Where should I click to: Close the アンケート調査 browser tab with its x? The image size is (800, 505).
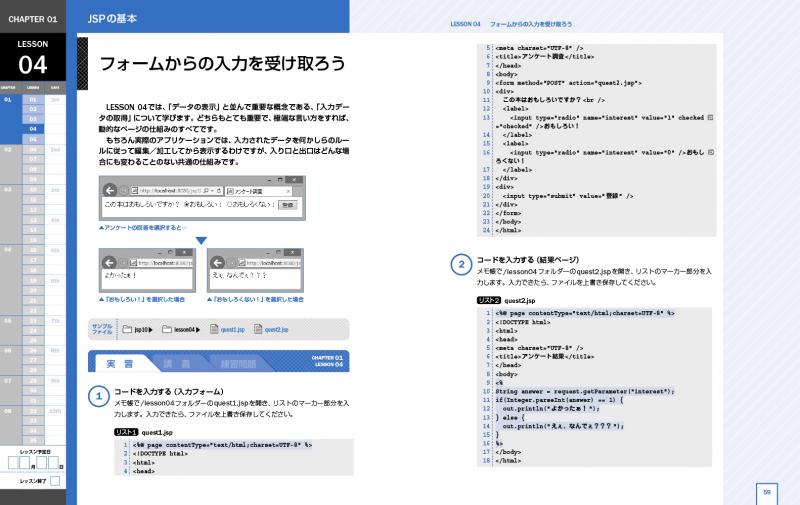288,191
